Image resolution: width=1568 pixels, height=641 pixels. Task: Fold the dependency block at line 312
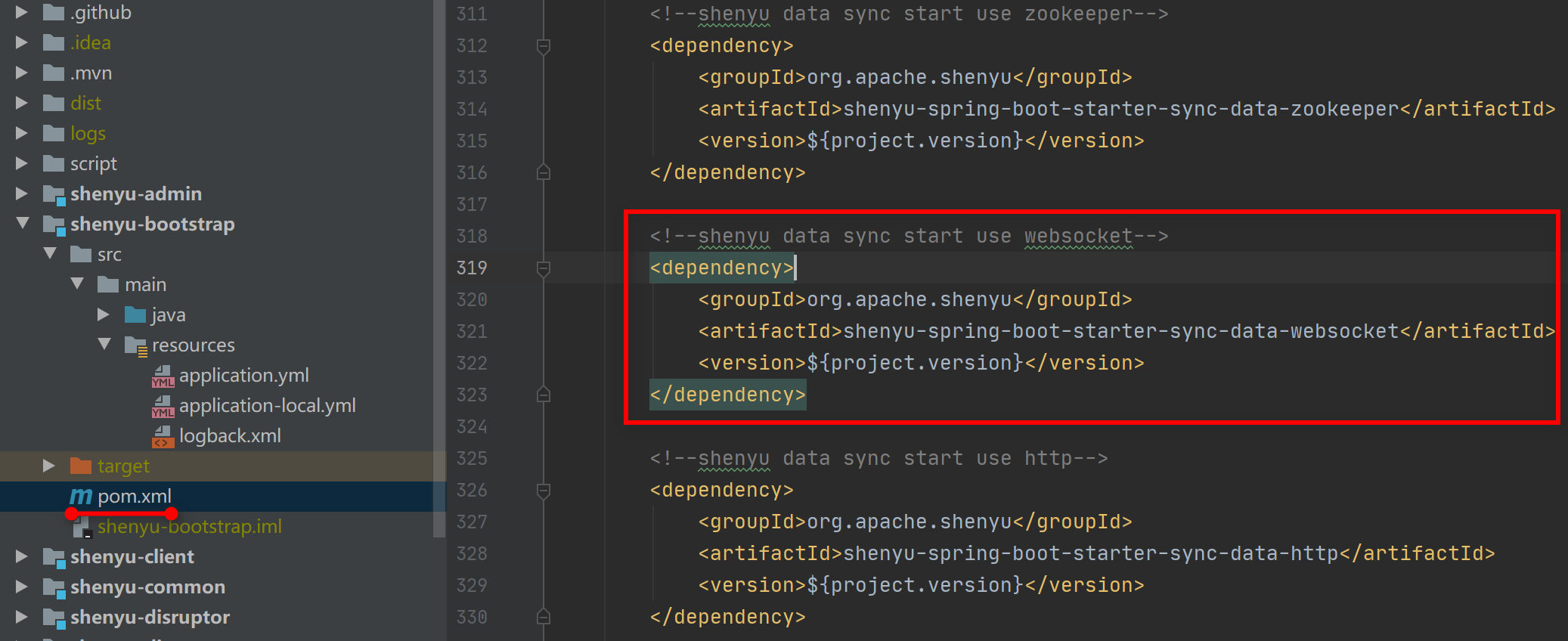tap(543, 46)
